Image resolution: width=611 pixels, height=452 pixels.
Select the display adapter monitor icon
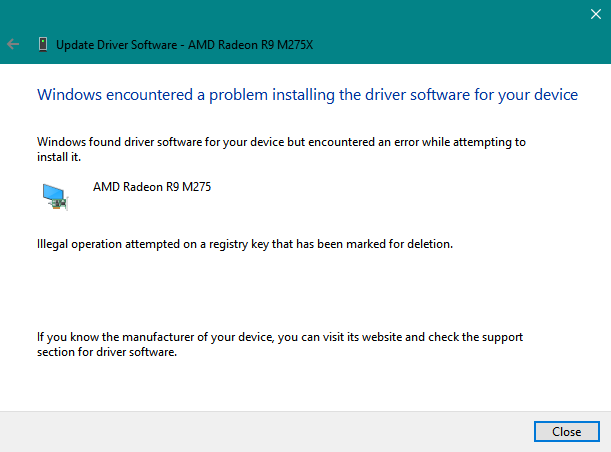tap(55, 197)
